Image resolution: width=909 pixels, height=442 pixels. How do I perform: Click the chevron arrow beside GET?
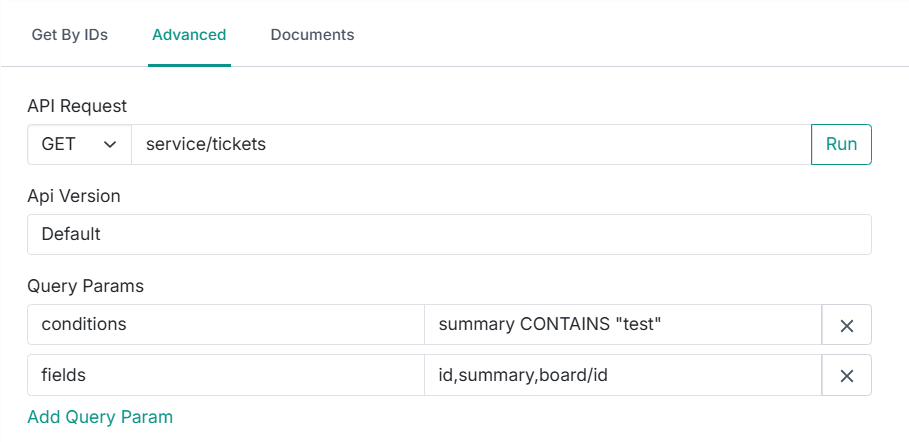point(110,144)
